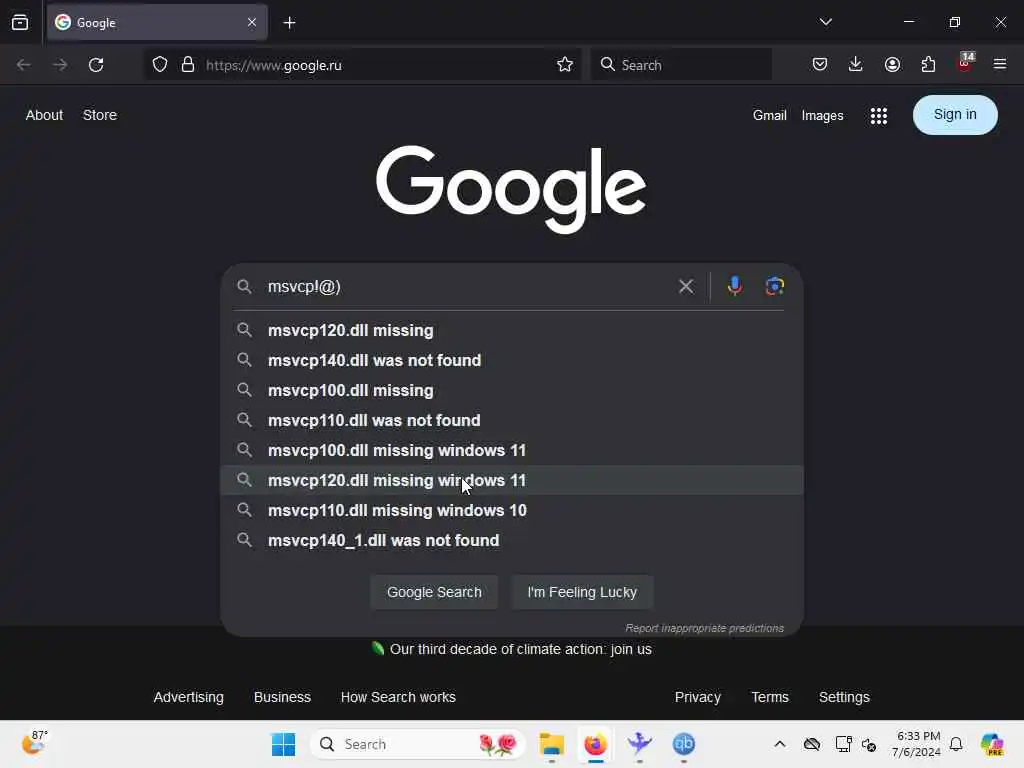Screen dimensions: 1024x768
Task: Open Firefox View icon beside the tab strip
Action: point(20,22)
